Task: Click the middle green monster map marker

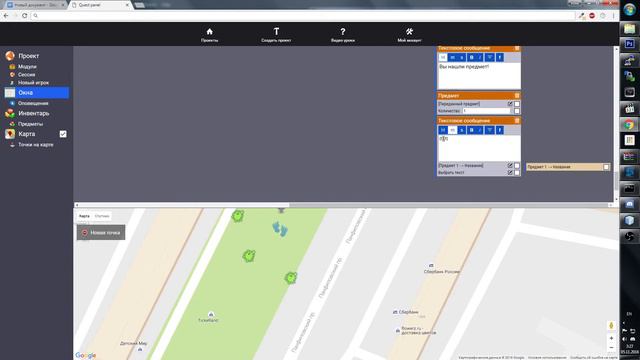Action: 249,256
